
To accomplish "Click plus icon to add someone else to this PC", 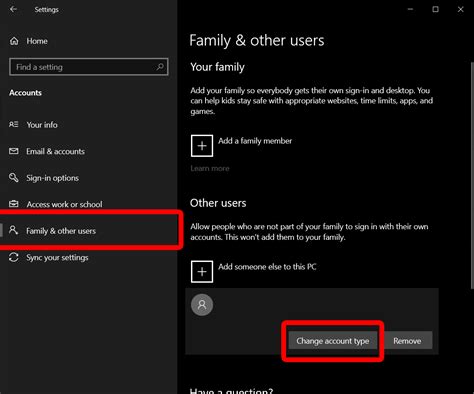I will 202,272.
